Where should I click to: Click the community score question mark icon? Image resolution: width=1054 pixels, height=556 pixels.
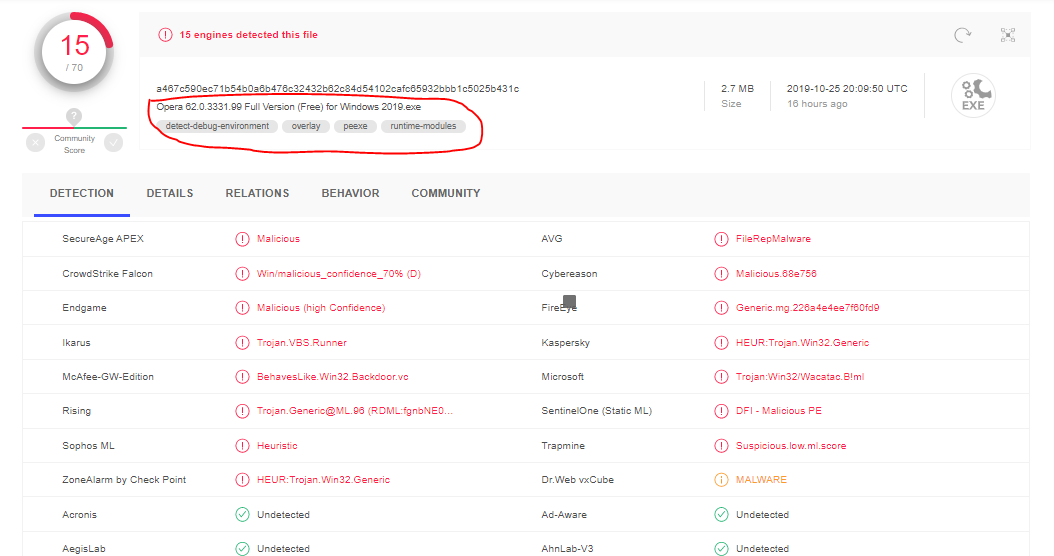click(x=74, y=116)
